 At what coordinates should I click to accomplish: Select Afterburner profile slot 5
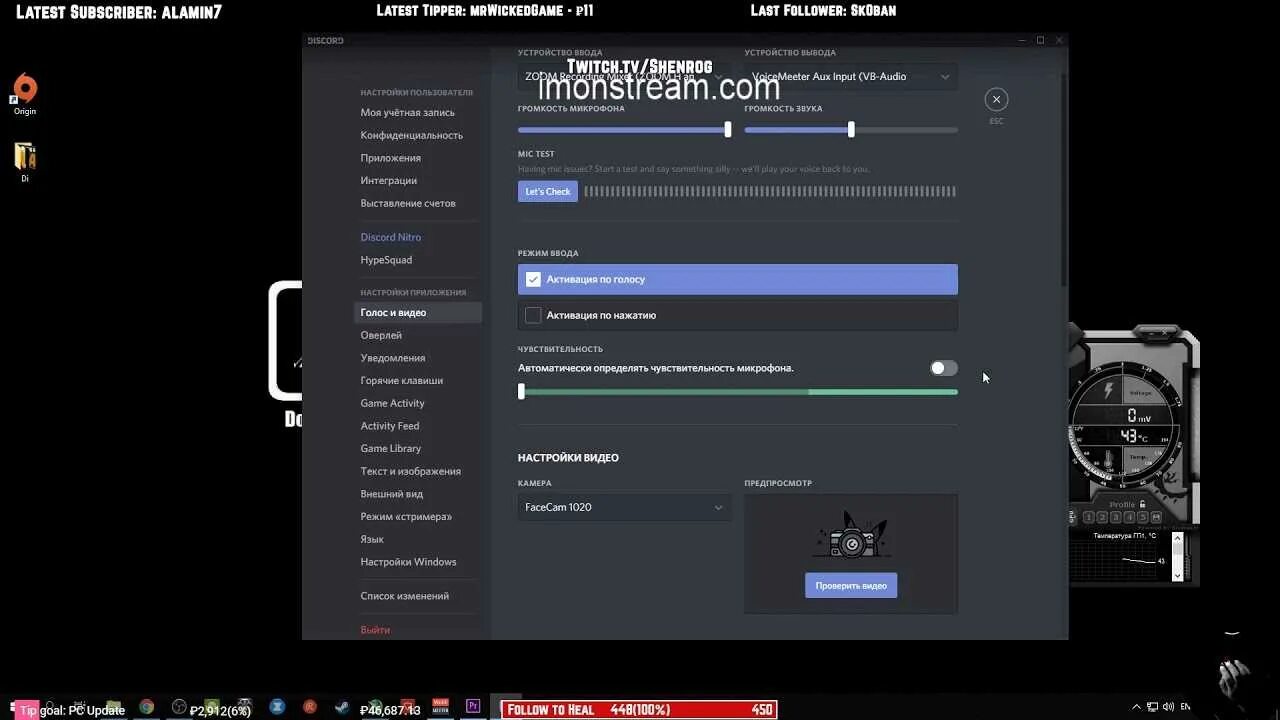(1144, 517)
